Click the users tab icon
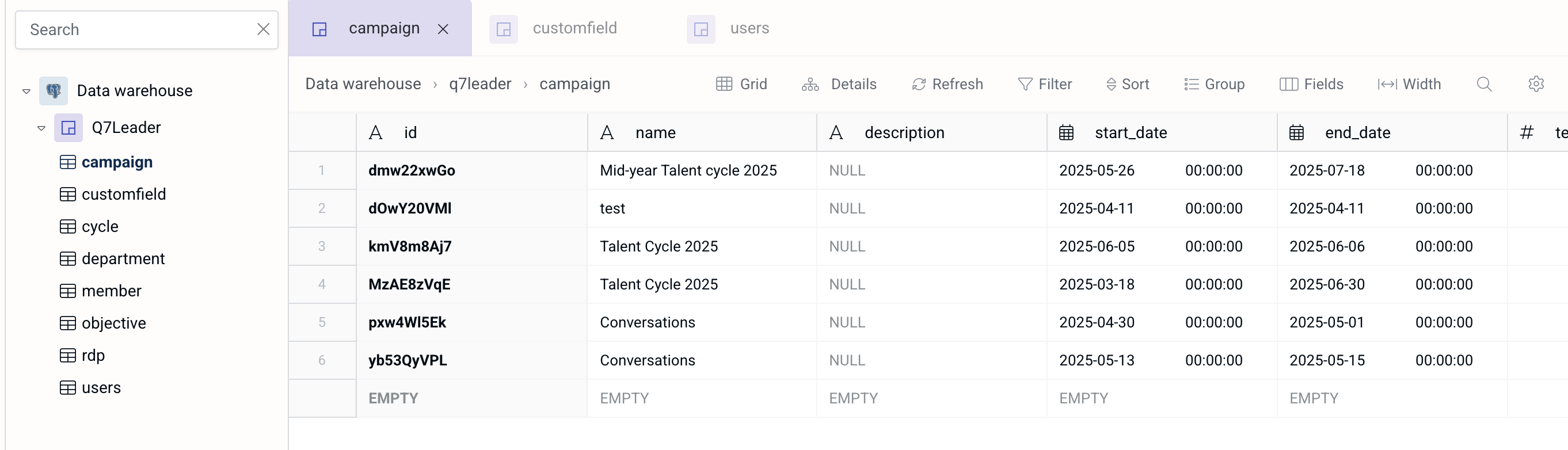1568x450 pixels. pyautogui.click(x=701, y=29)
